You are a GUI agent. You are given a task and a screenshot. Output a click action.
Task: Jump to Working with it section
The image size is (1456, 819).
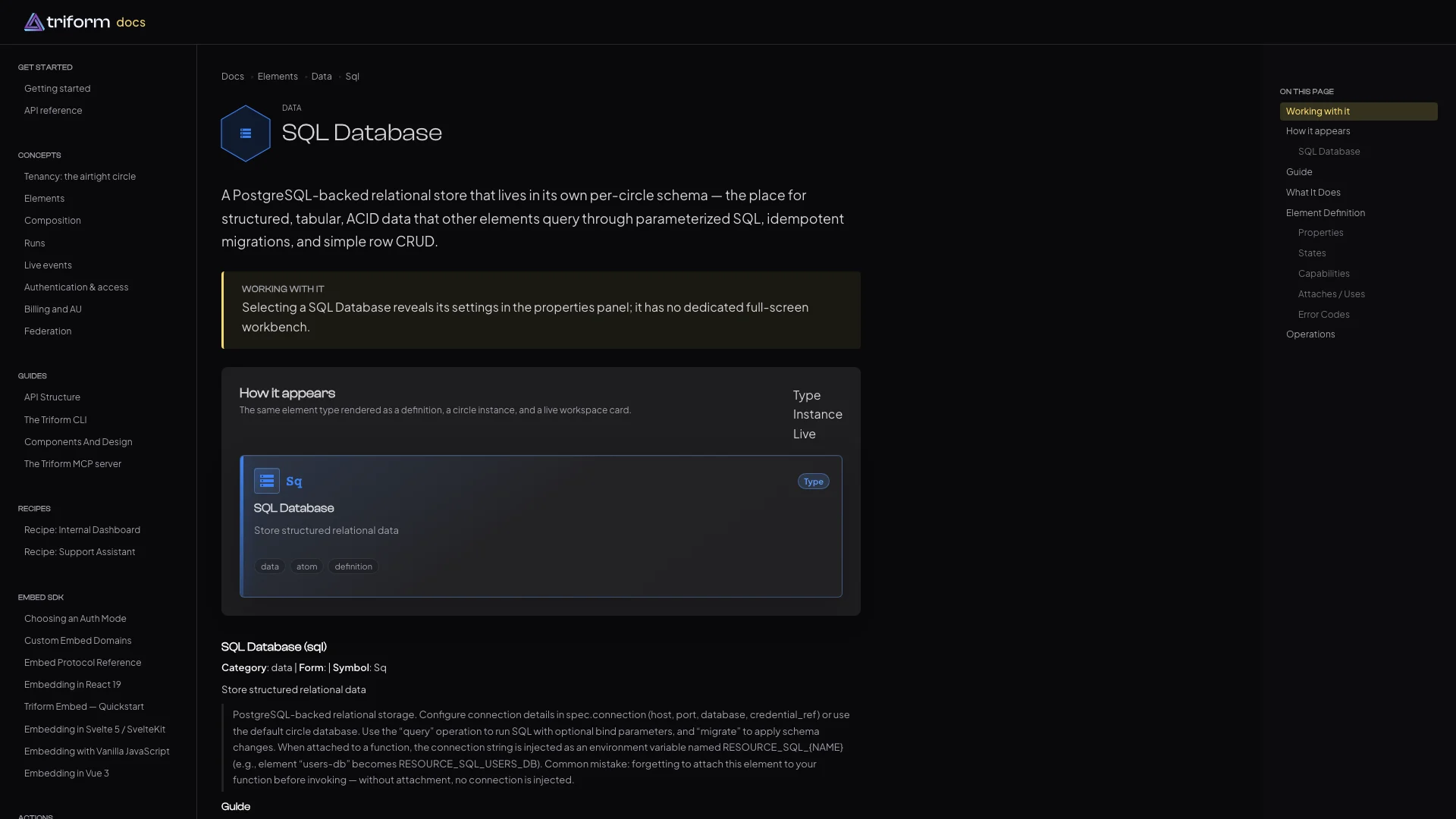1358,111
